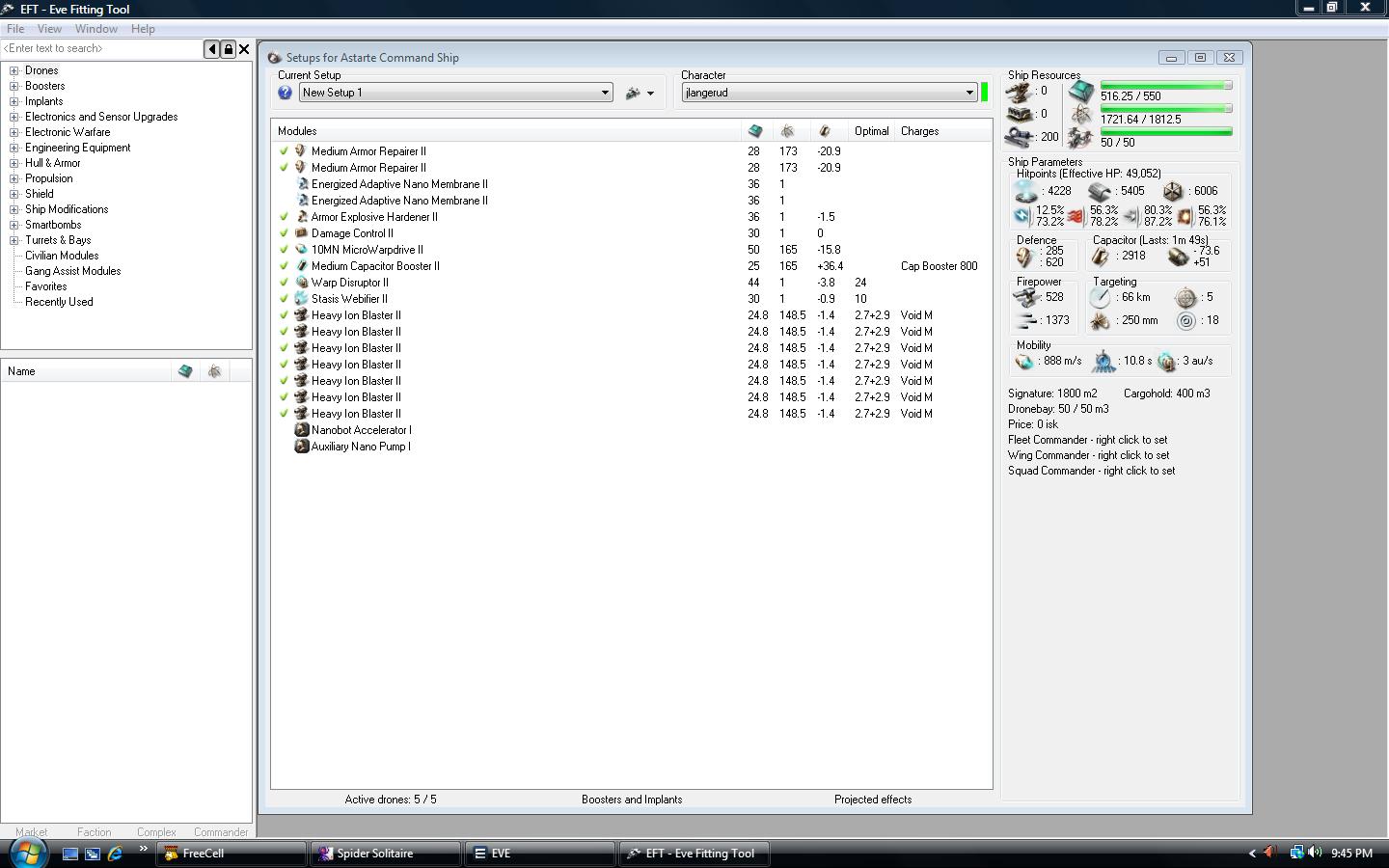Toggle the Armor Explosive Hardener II checkmark
The image size is (1389, 868).
pos(284,217)
